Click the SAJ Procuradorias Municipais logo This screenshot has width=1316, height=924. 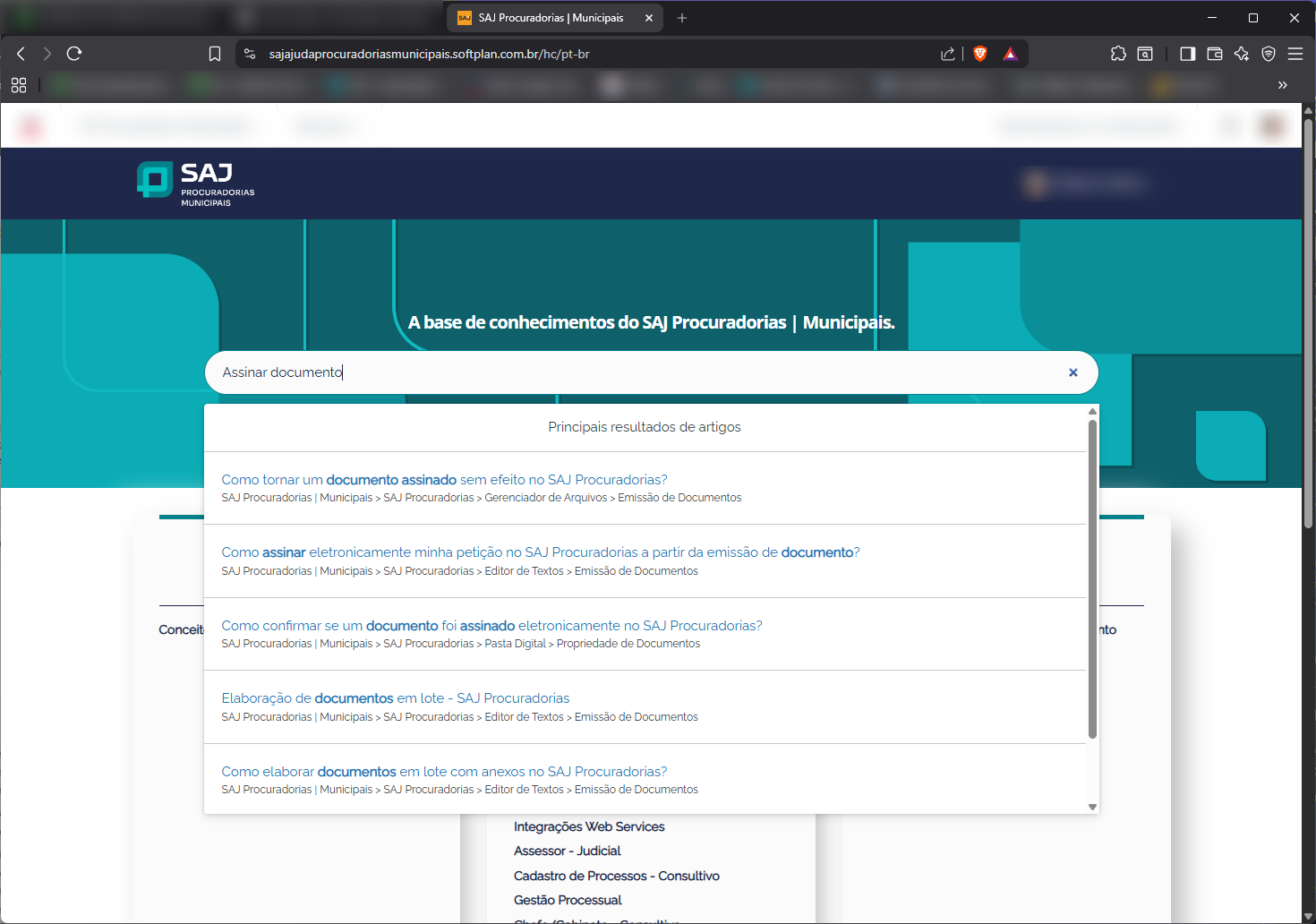pyautogui.click(x=196, y=184)
